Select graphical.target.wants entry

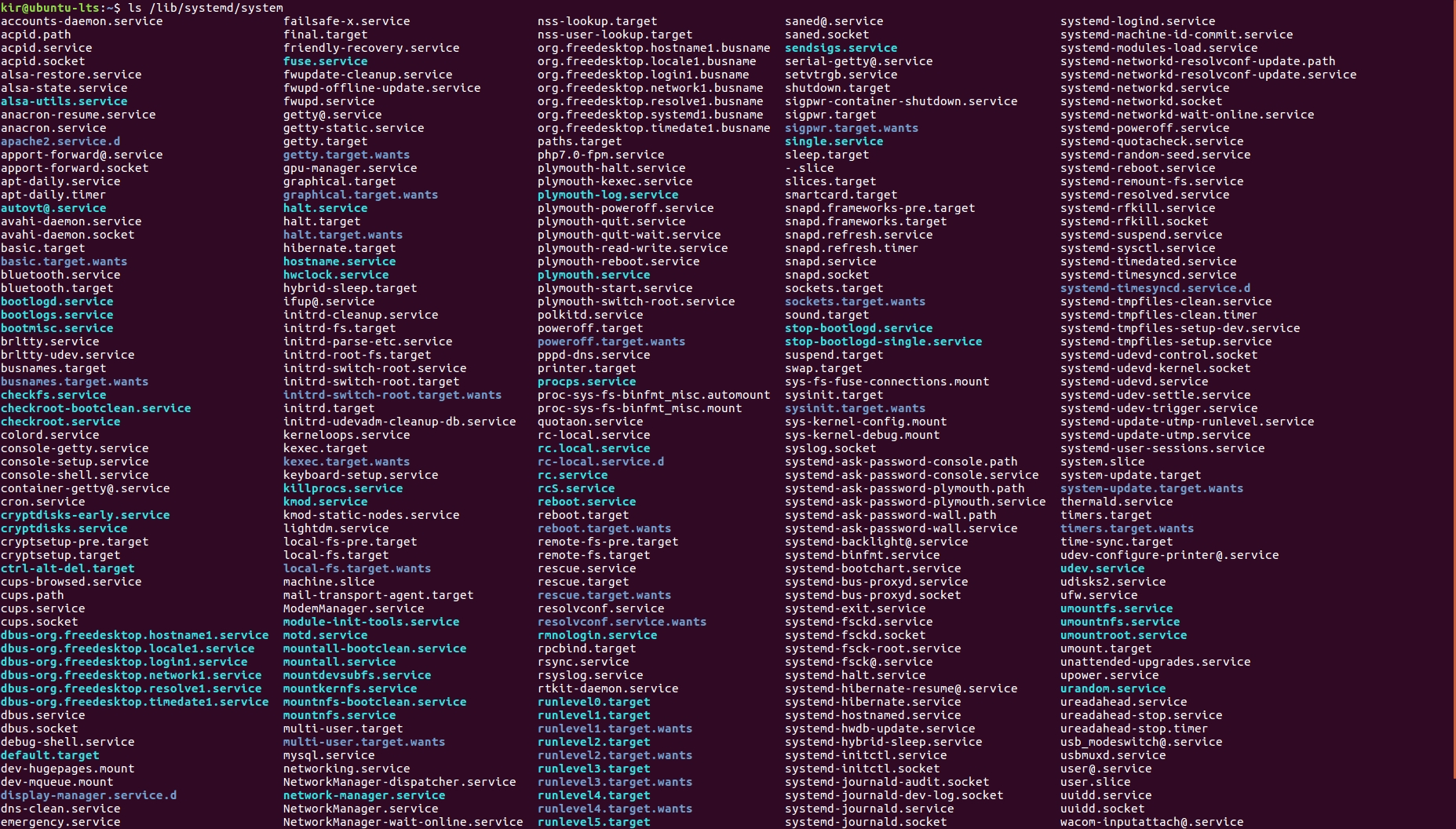tap(361, 195)
